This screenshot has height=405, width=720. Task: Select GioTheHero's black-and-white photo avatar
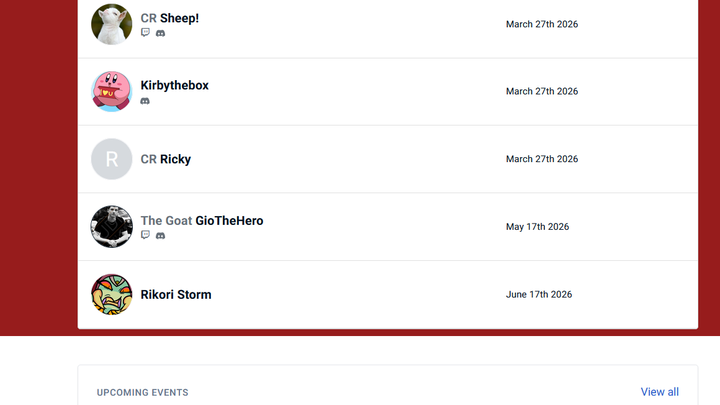pyautogui.click(x=112, y=226)
